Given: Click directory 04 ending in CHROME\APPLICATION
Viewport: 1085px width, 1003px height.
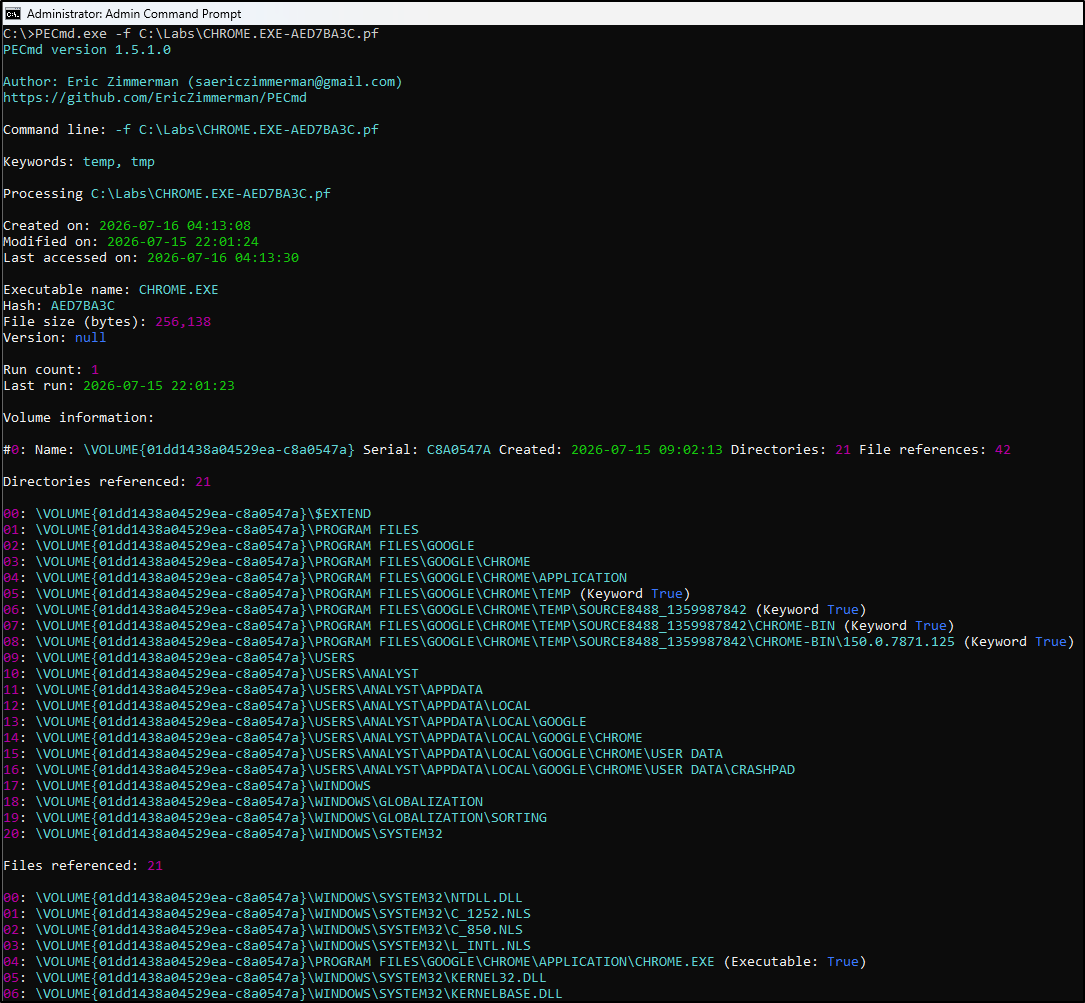Looking at the screenshot, I should point(315,577).
